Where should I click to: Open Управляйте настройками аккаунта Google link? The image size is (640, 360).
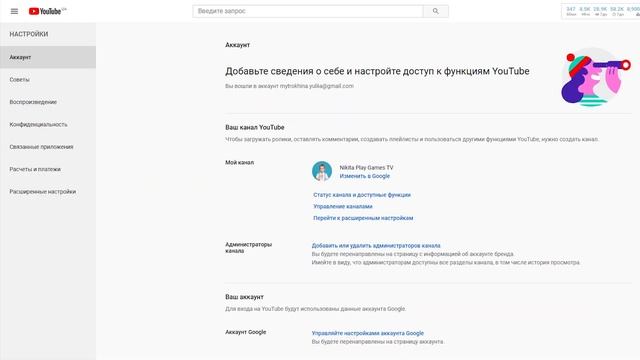point(367,333)
